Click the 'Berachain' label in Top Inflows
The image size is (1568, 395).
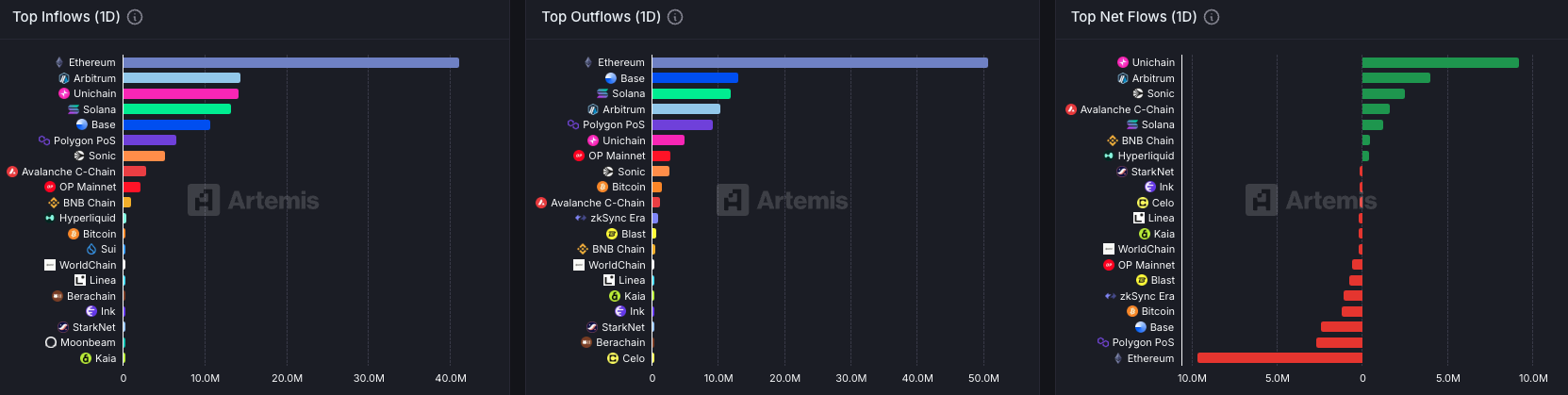pos(91,296)
